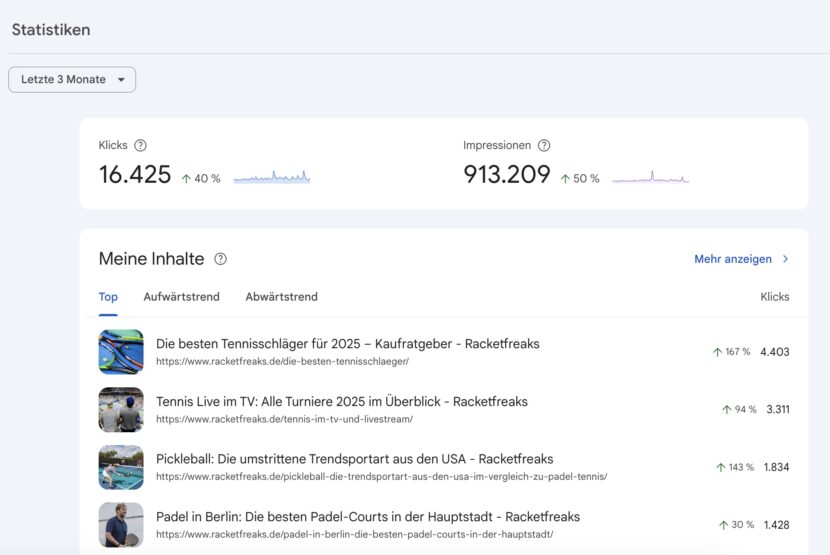Click the Pickleball article title
This screenshot has height=555, width=830.
(x=355, y=459)
